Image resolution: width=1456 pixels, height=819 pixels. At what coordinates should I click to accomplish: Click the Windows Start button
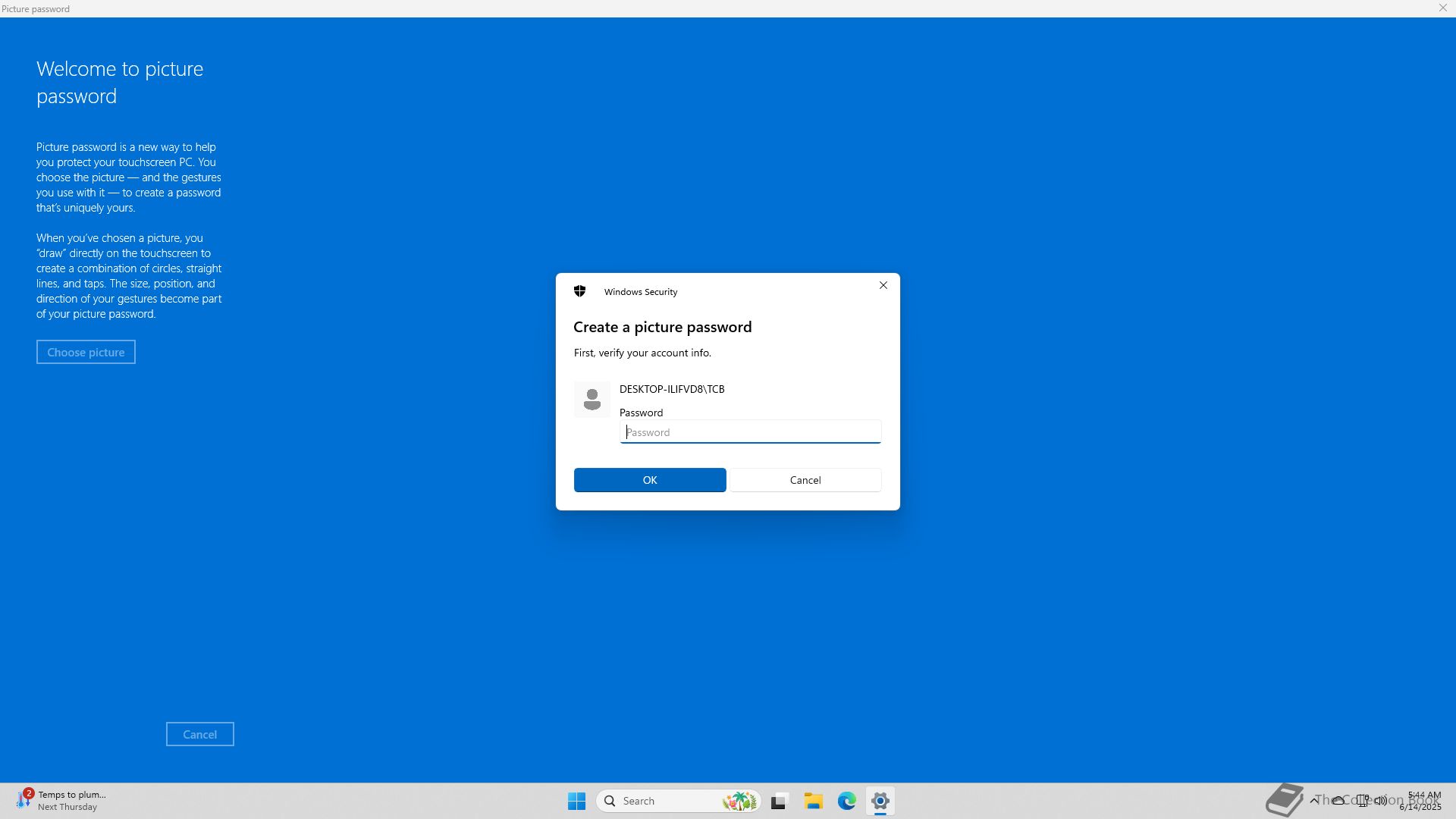click(x=576, y=801)
